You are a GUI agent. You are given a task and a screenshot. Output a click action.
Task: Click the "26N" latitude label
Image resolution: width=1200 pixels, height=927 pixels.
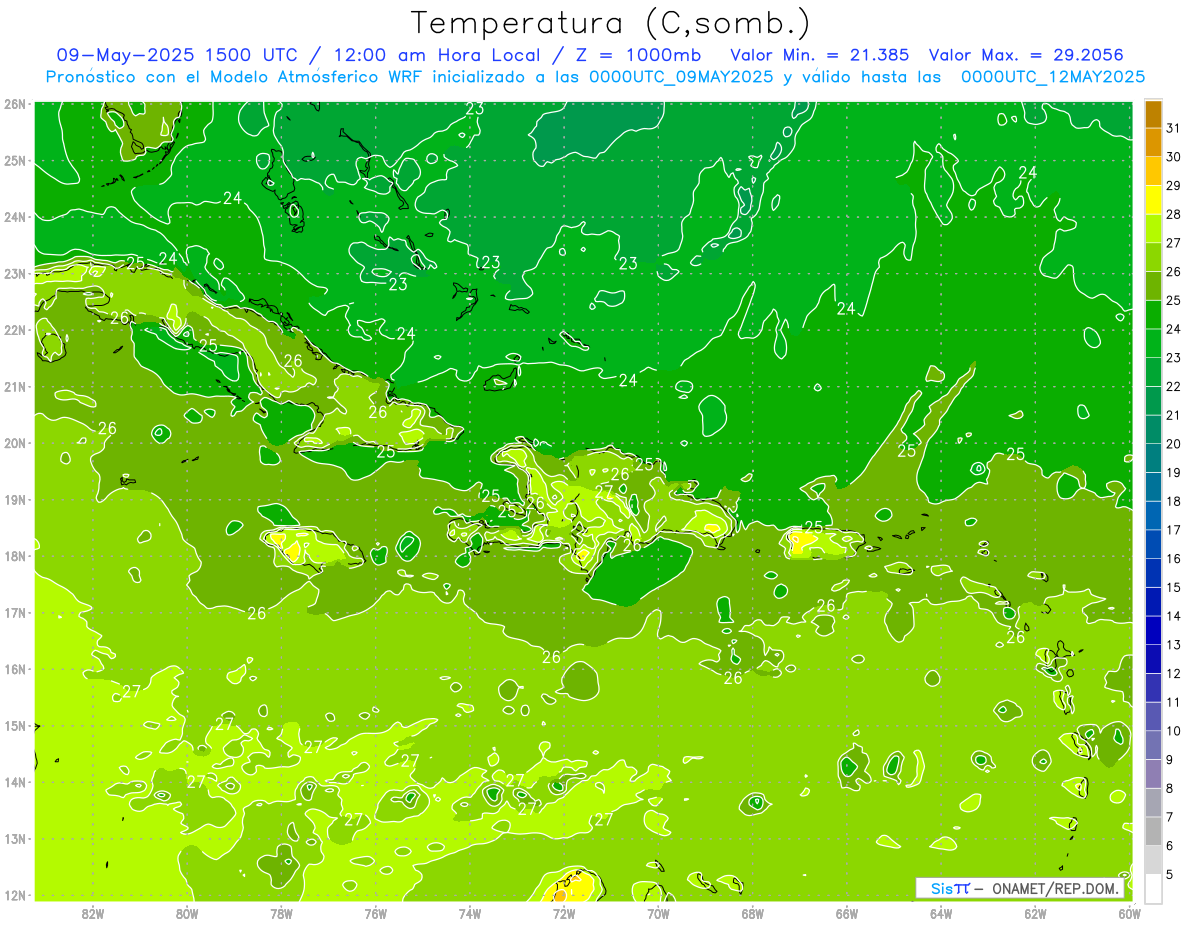point(15,104)
